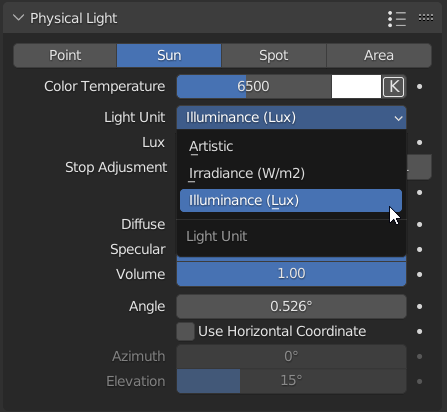Collapse the Physical Light panel
The image size is (447, 412).
18,18
